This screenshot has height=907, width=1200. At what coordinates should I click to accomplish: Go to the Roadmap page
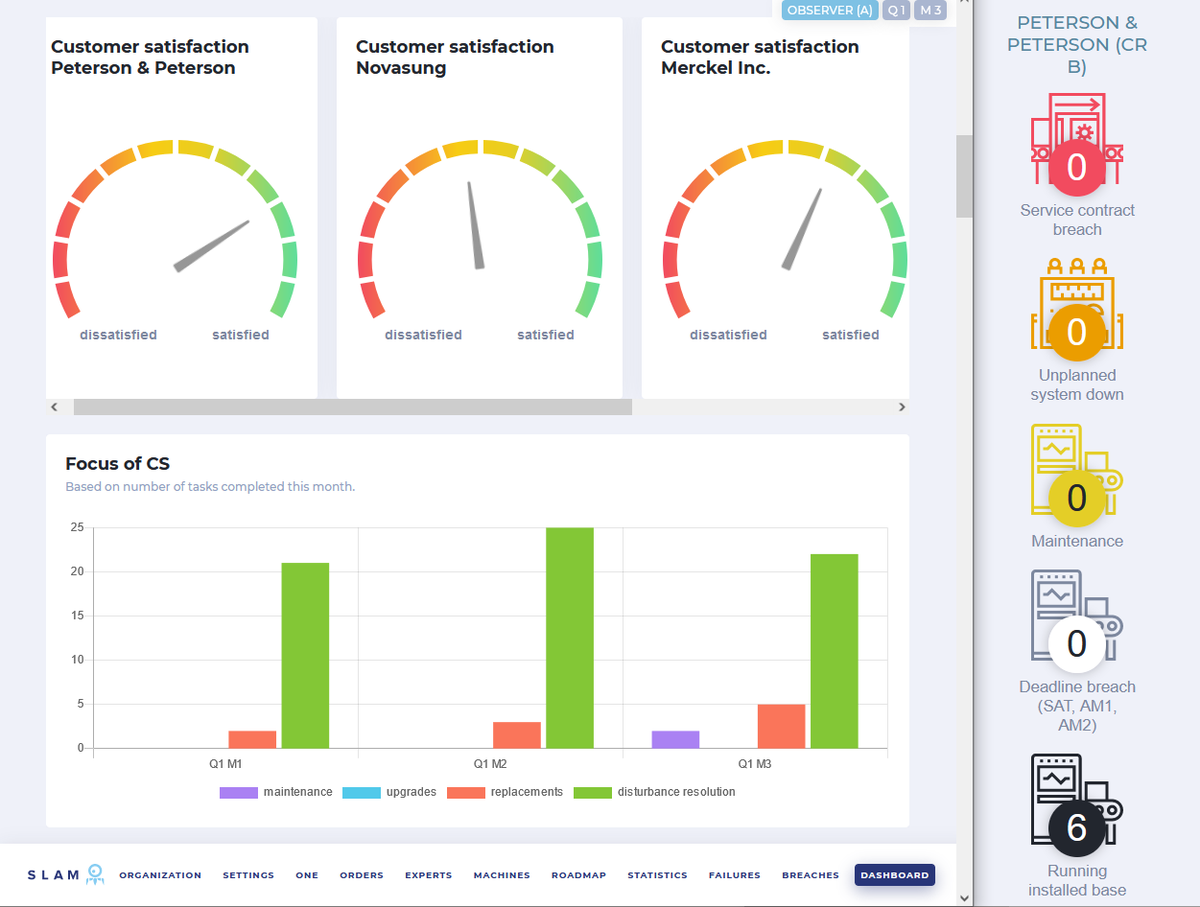coord(579,875)
